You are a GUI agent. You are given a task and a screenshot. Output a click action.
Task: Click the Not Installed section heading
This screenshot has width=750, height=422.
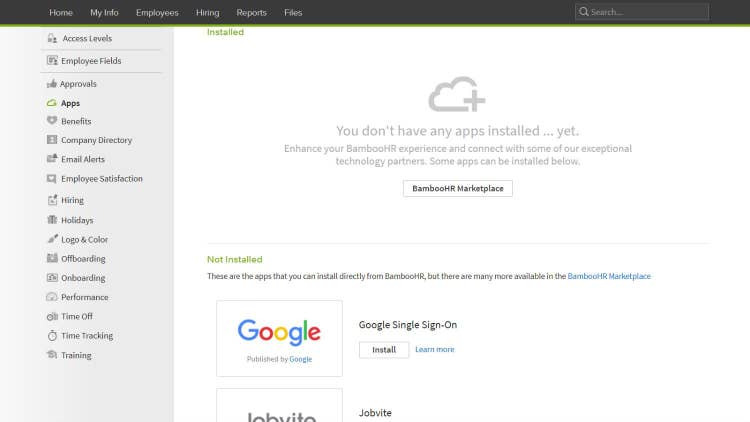[x=234, y=259]
